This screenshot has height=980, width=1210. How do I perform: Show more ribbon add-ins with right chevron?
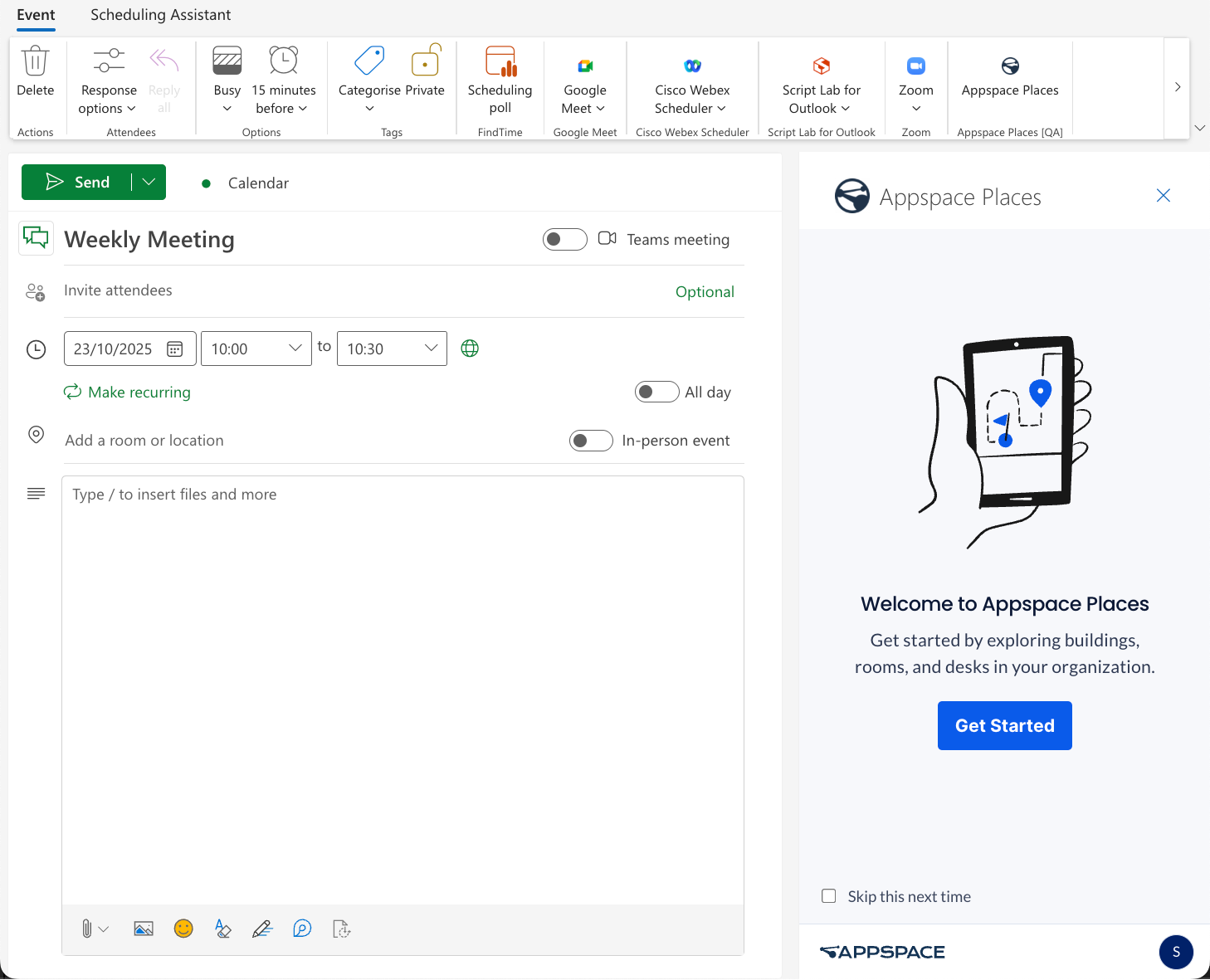pyautogui.click(x=1178, y=87)
